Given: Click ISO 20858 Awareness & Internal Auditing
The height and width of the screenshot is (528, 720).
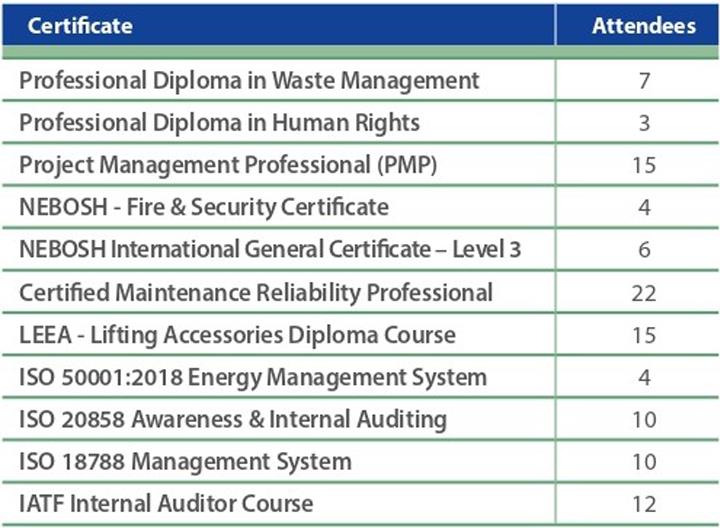Looking at the screenshot, I should pyautogui.click(x=233, y=420).
